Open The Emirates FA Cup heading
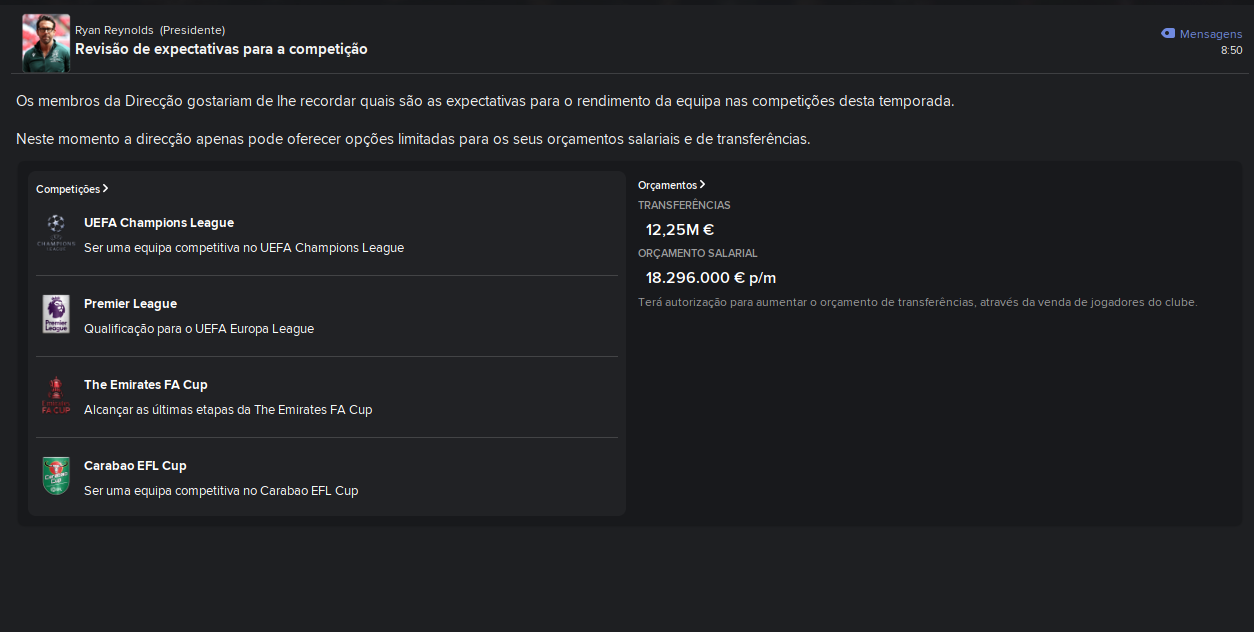 [146, 385]
